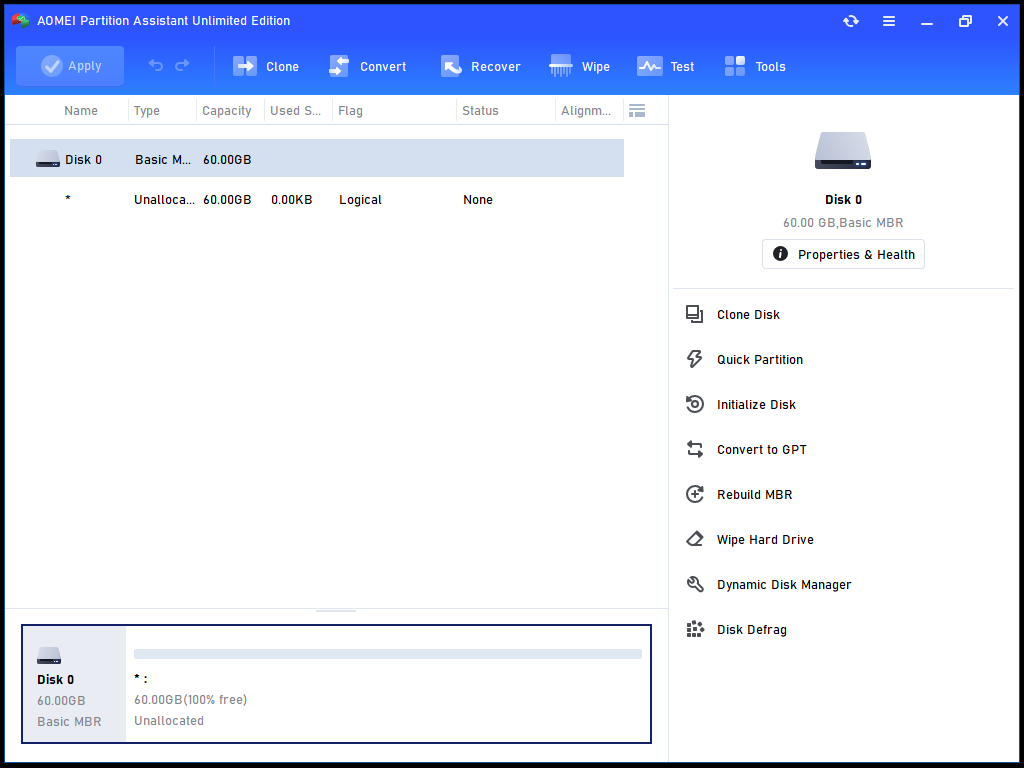Click the Initialize Disk icon
The width and height of the screenshot is (1024, 768).
[694, 404]
